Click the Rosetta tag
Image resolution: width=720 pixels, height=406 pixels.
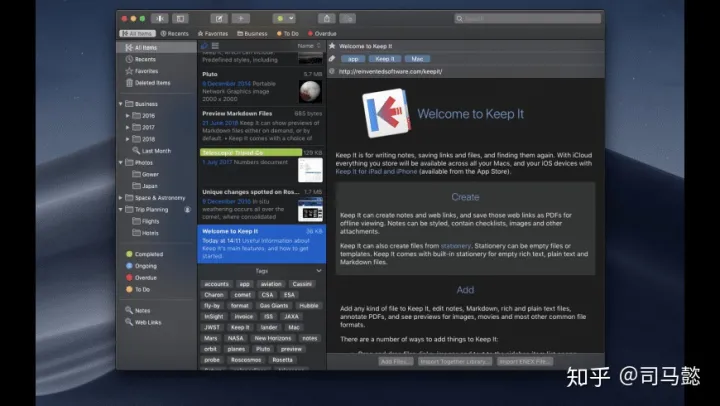282,360
